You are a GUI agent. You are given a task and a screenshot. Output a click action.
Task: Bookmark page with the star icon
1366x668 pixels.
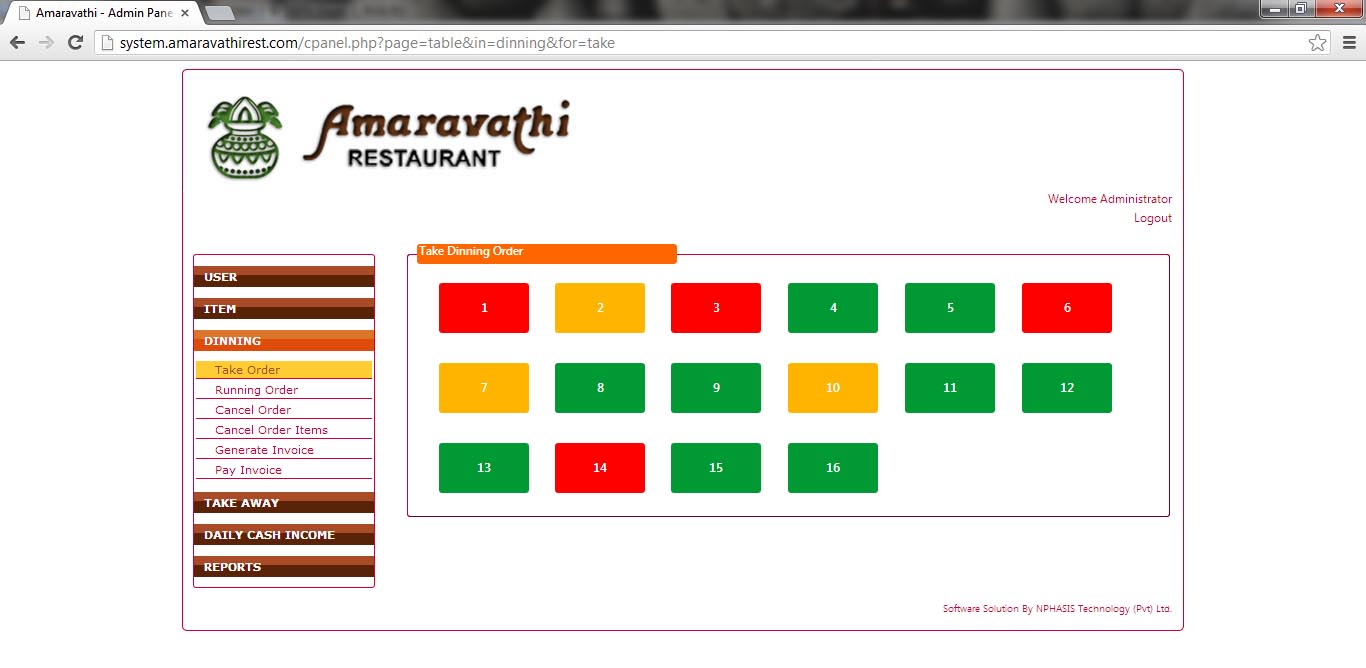[x=1317, y=43]
